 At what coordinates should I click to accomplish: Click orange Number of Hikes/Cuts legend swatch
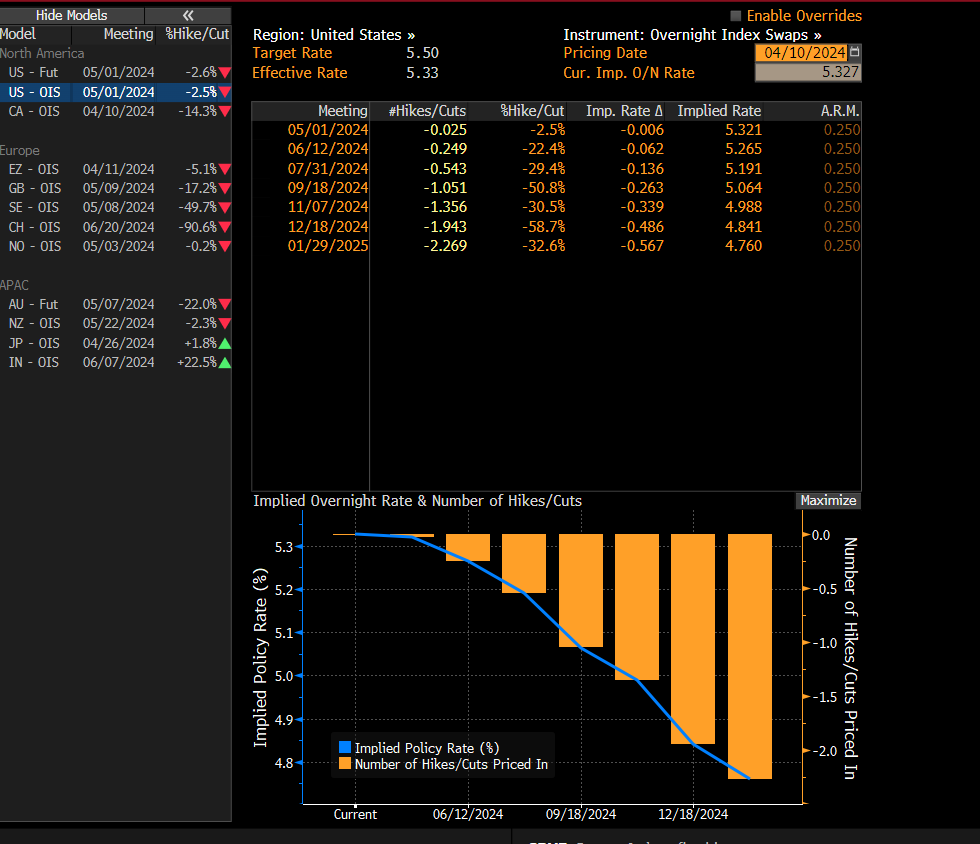pos(344,763)
